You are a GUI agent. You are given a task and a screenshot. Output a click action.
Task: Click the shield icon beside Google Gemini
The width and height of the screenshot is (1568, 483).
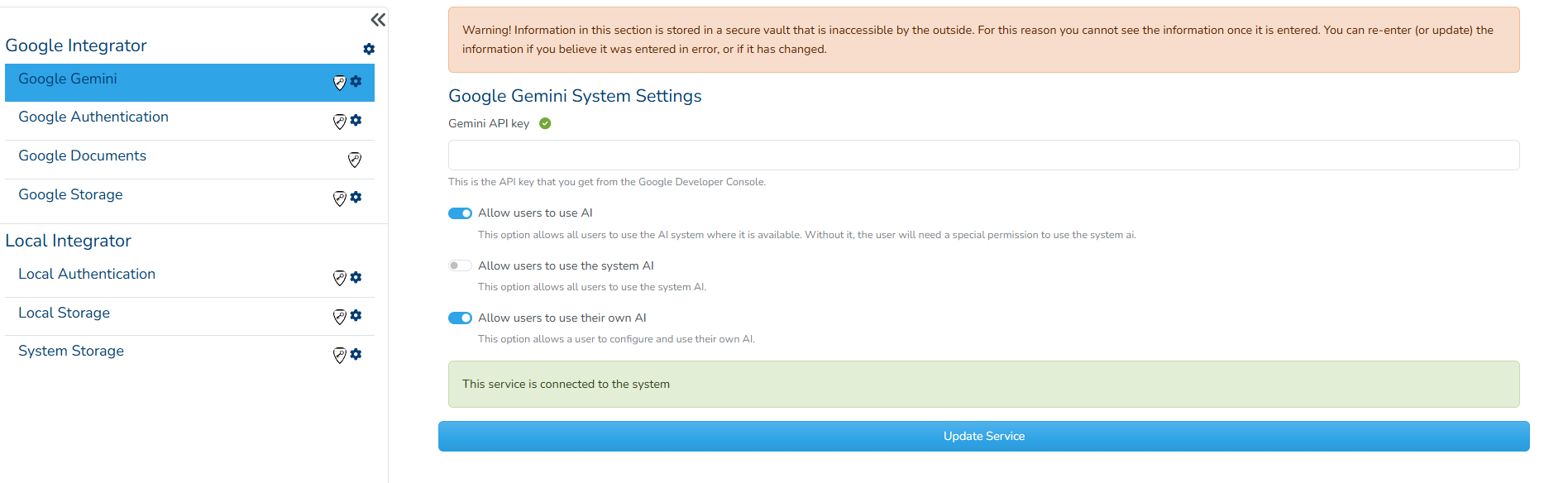tap(339, 82)
